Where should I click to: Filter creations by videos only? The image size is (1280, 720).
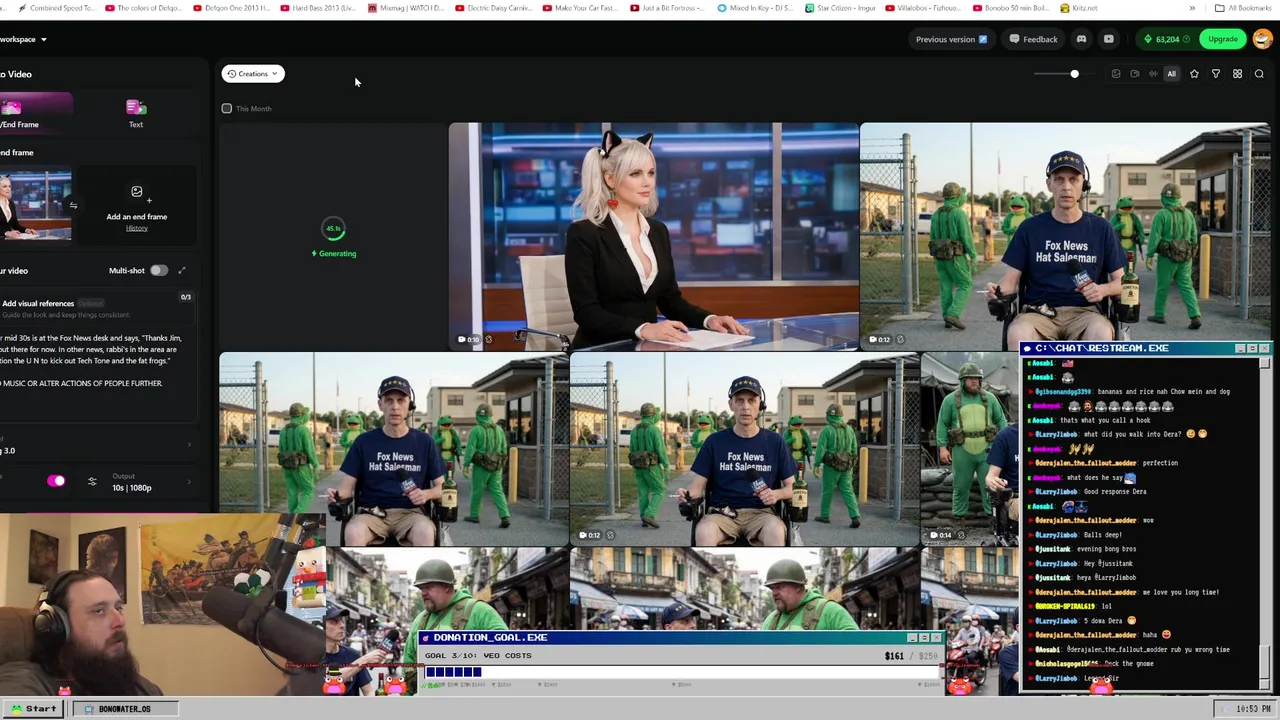(1134, 74)
